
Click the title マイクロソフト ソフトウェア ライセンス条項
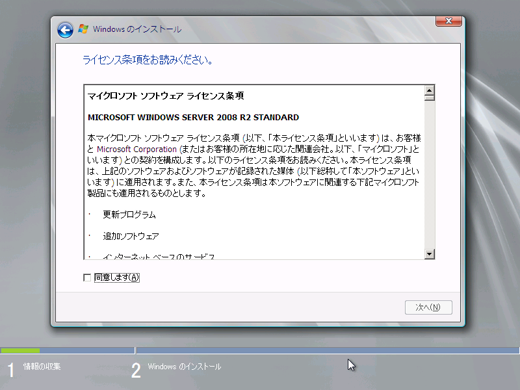tap(166, 96)
